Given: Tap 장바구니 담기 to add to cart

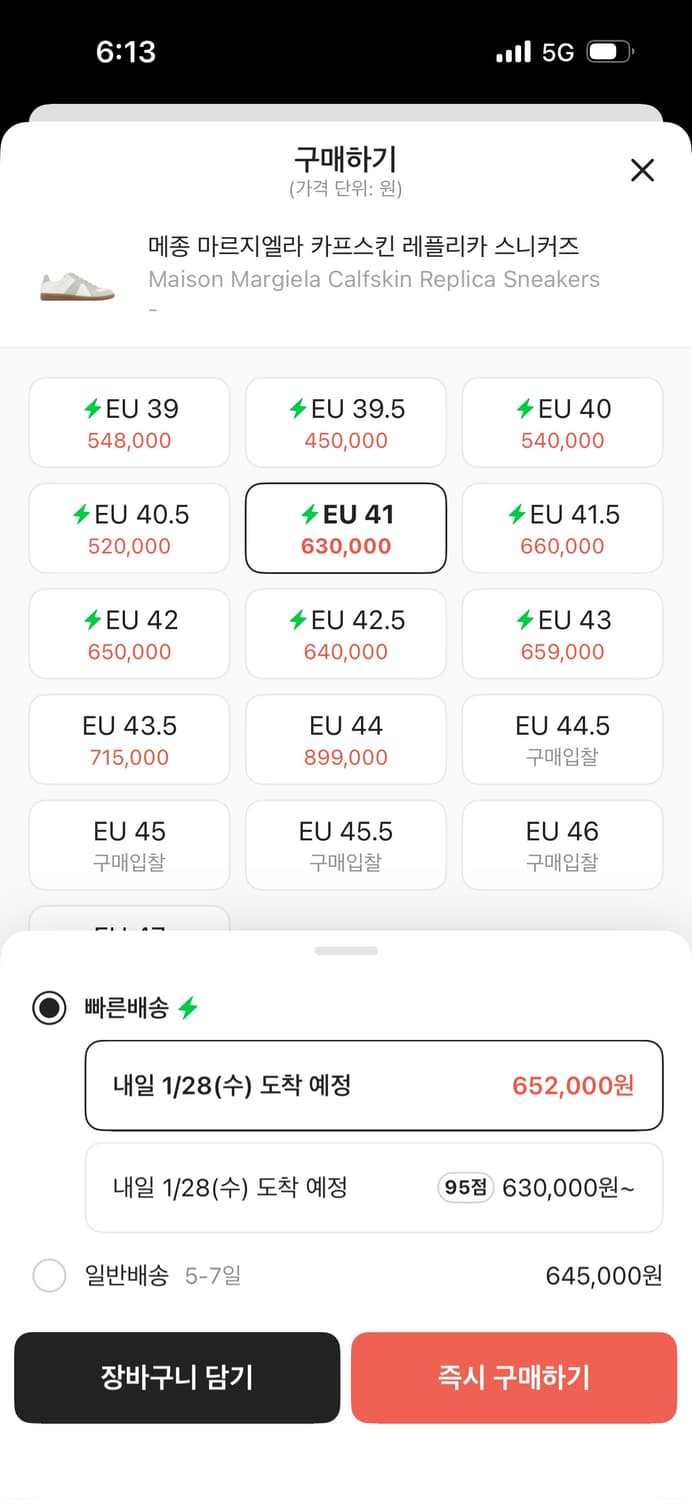Looking at the screenshot, I should pos(177,1377).
